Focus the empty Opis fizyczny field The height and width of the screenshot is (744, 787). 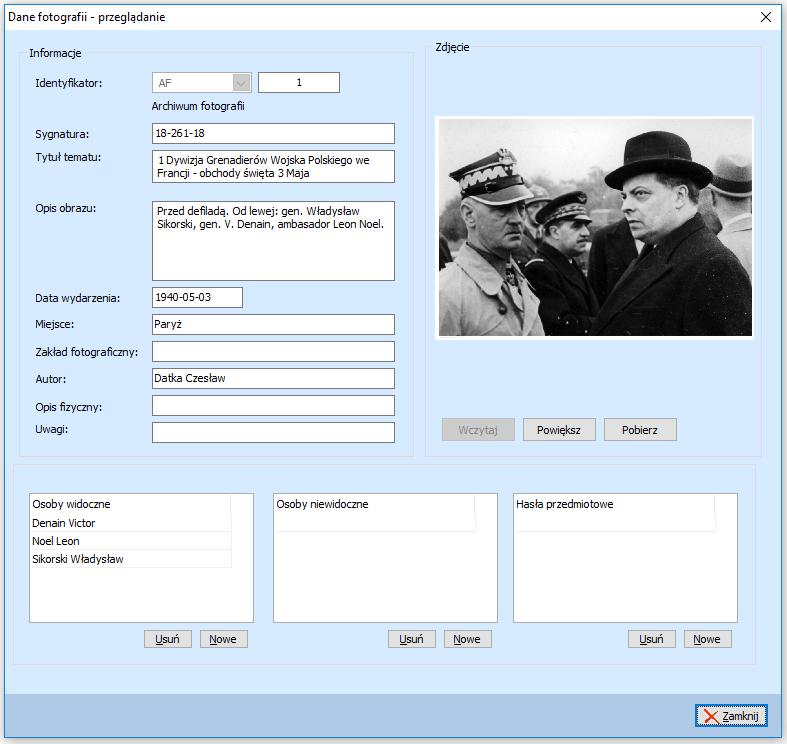(x=273, y=406)
